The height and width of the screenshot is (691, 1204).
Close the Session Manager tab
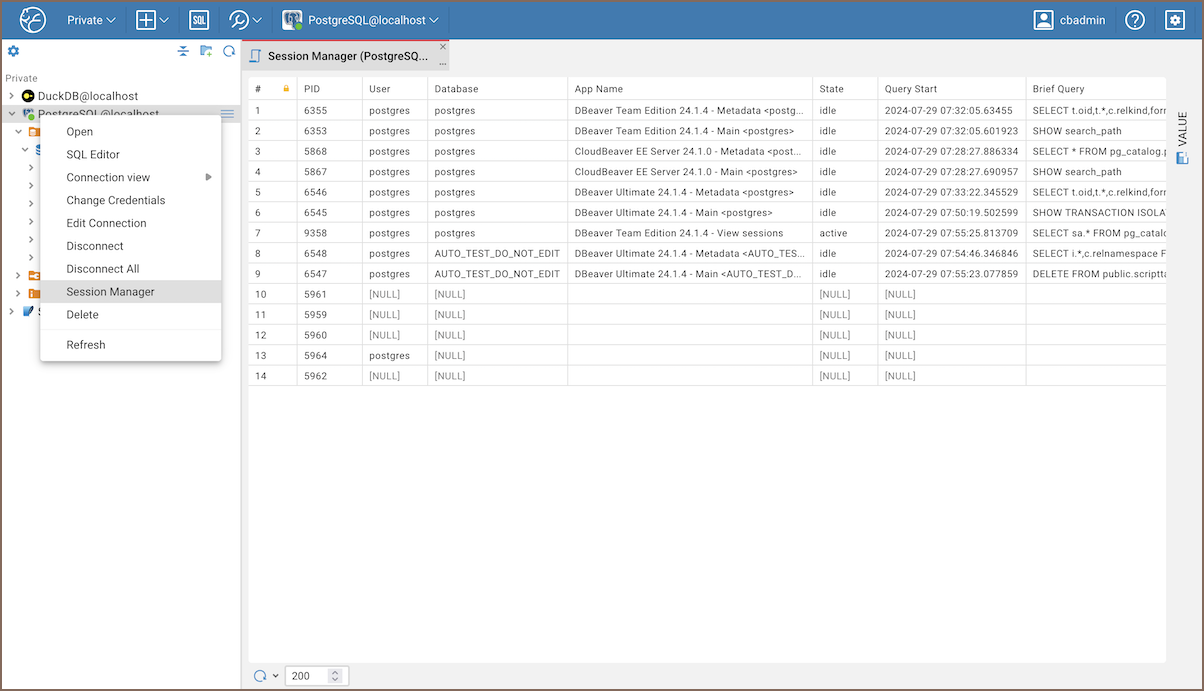click(x=443, y=47)
